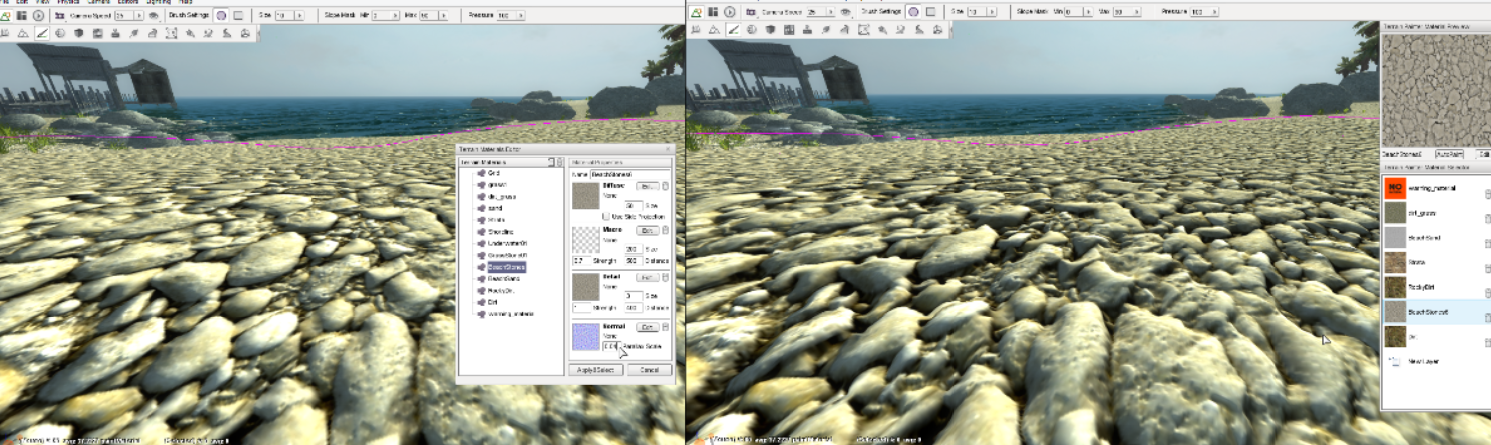1491x445 pixels.
Task: Toggle visibility eye icon in left window toolbar
Action: (154, 15)
